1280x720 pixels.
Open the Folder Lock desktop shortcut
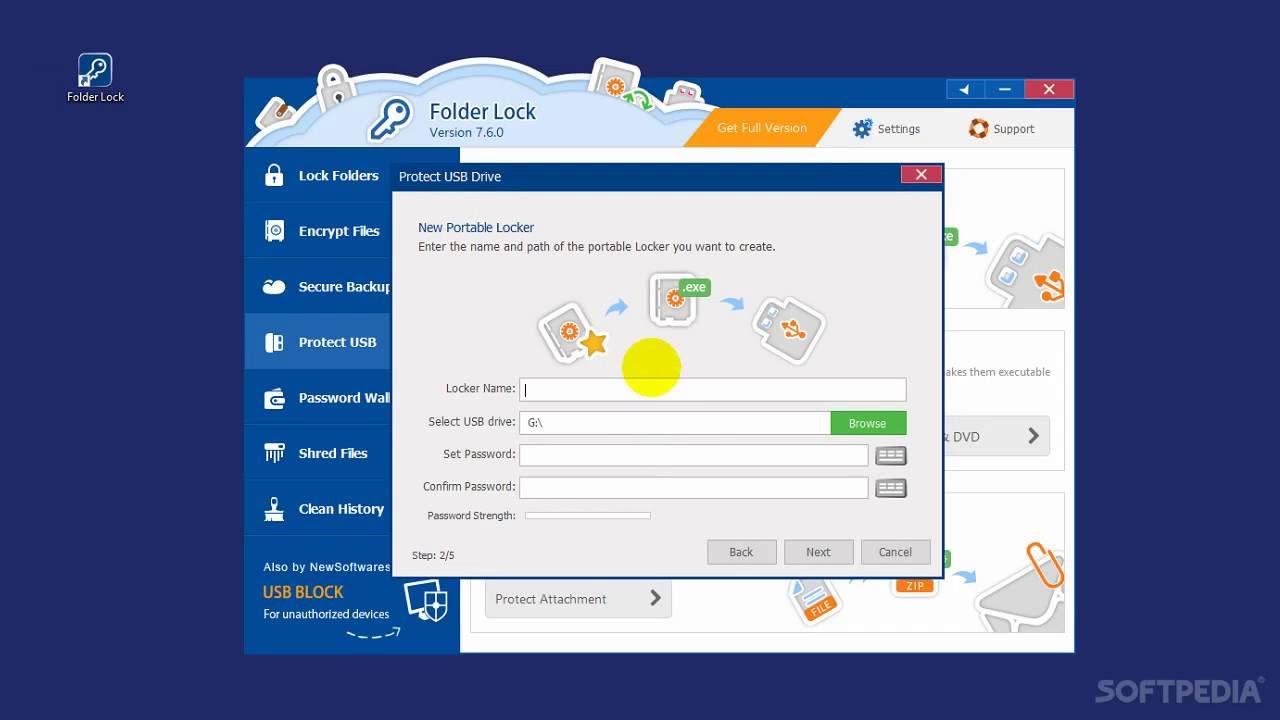point(95,77)
